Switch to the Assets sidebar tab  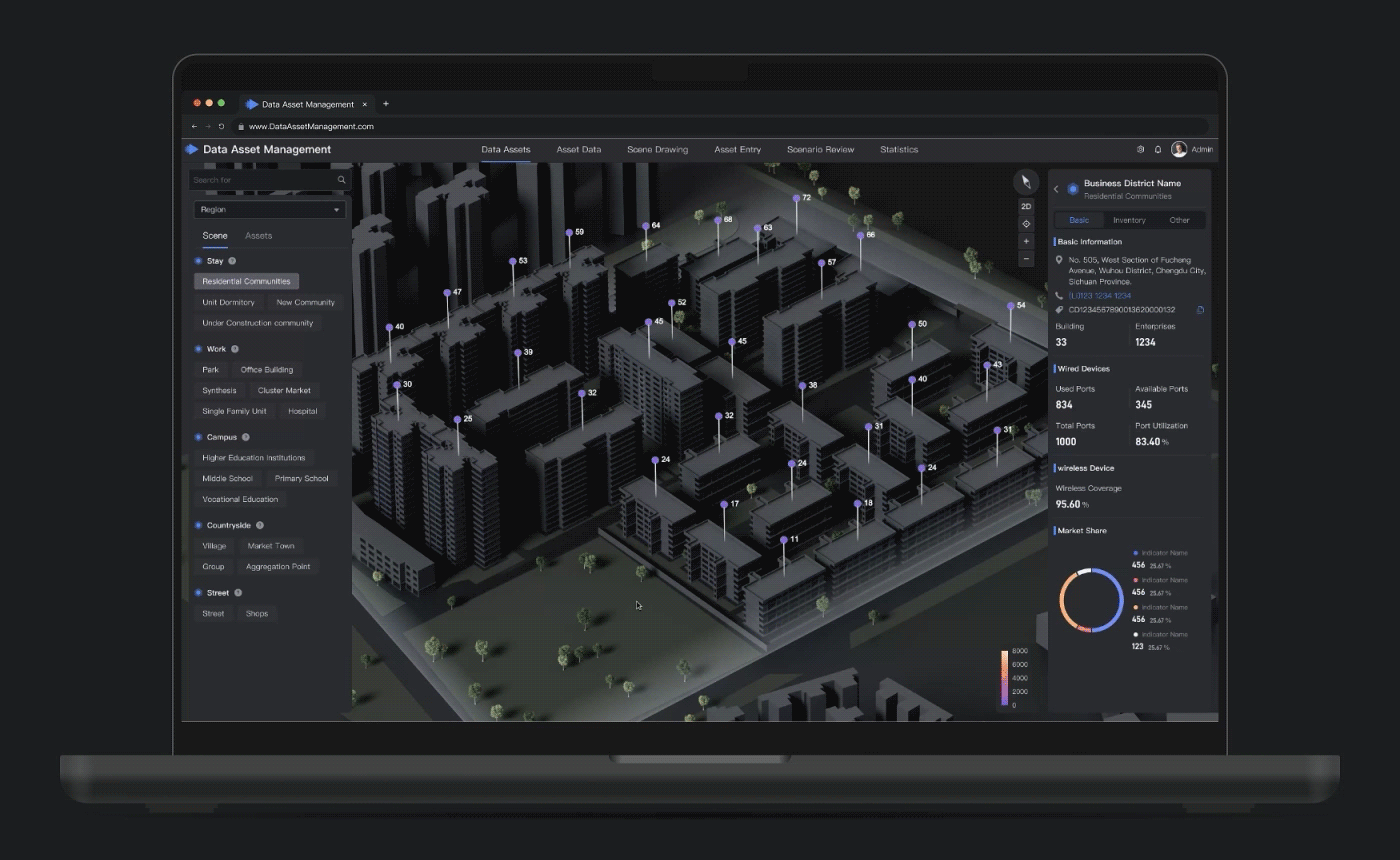coord(258,236)
